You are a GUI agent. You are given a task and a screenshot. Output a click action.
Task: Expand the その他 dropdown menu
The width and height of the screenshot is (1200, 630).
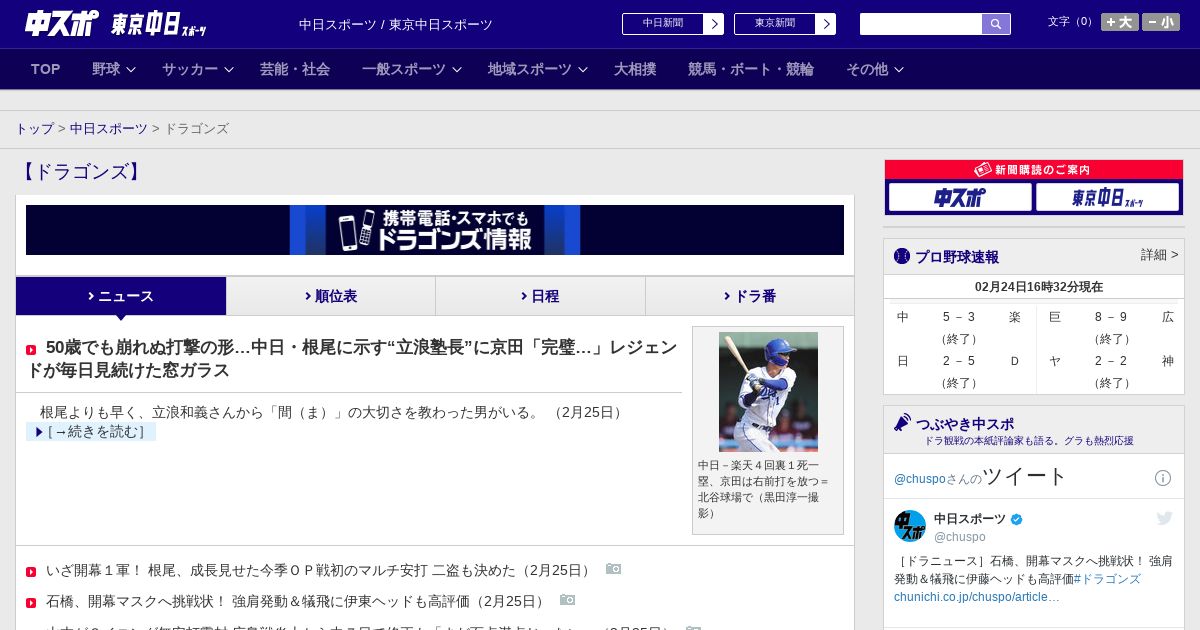point(875,69)
